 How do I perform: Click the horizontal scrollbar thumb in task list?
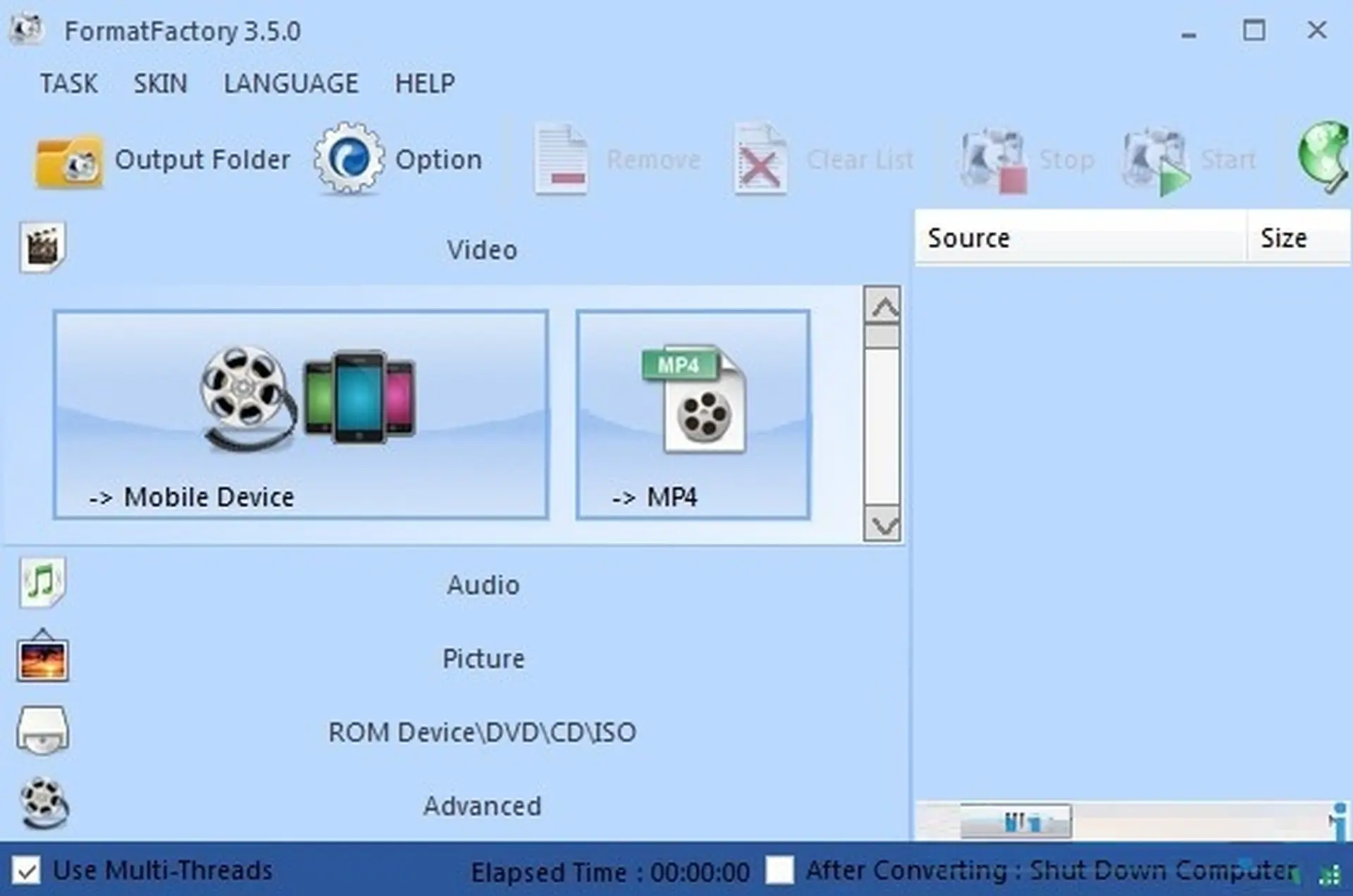pos(1015,821)
